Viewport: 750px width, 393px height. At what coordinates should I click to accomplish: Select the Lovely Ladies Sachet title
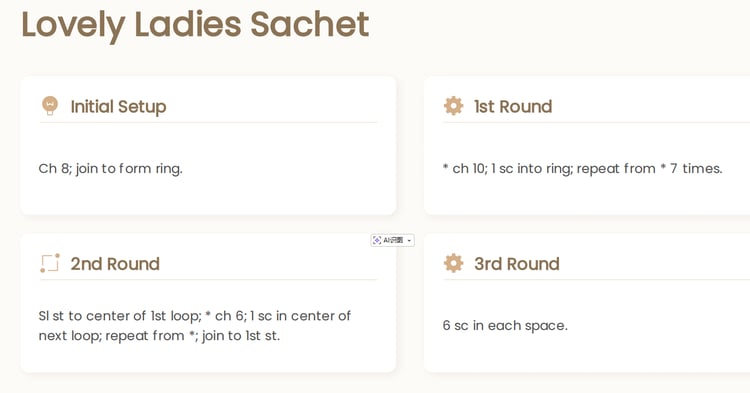point(195,25)
